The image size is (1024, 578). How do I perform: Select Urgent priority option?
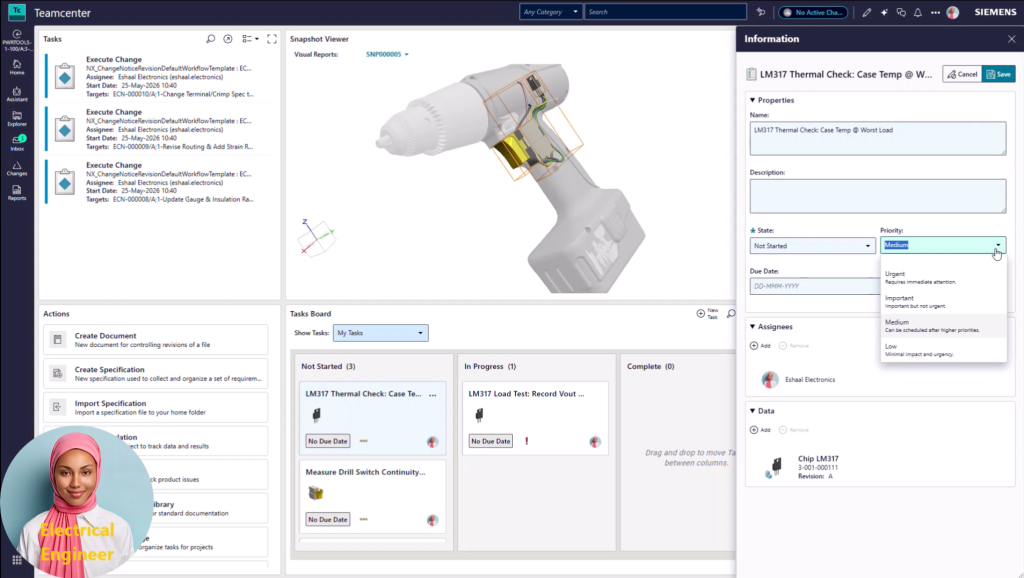943,278
